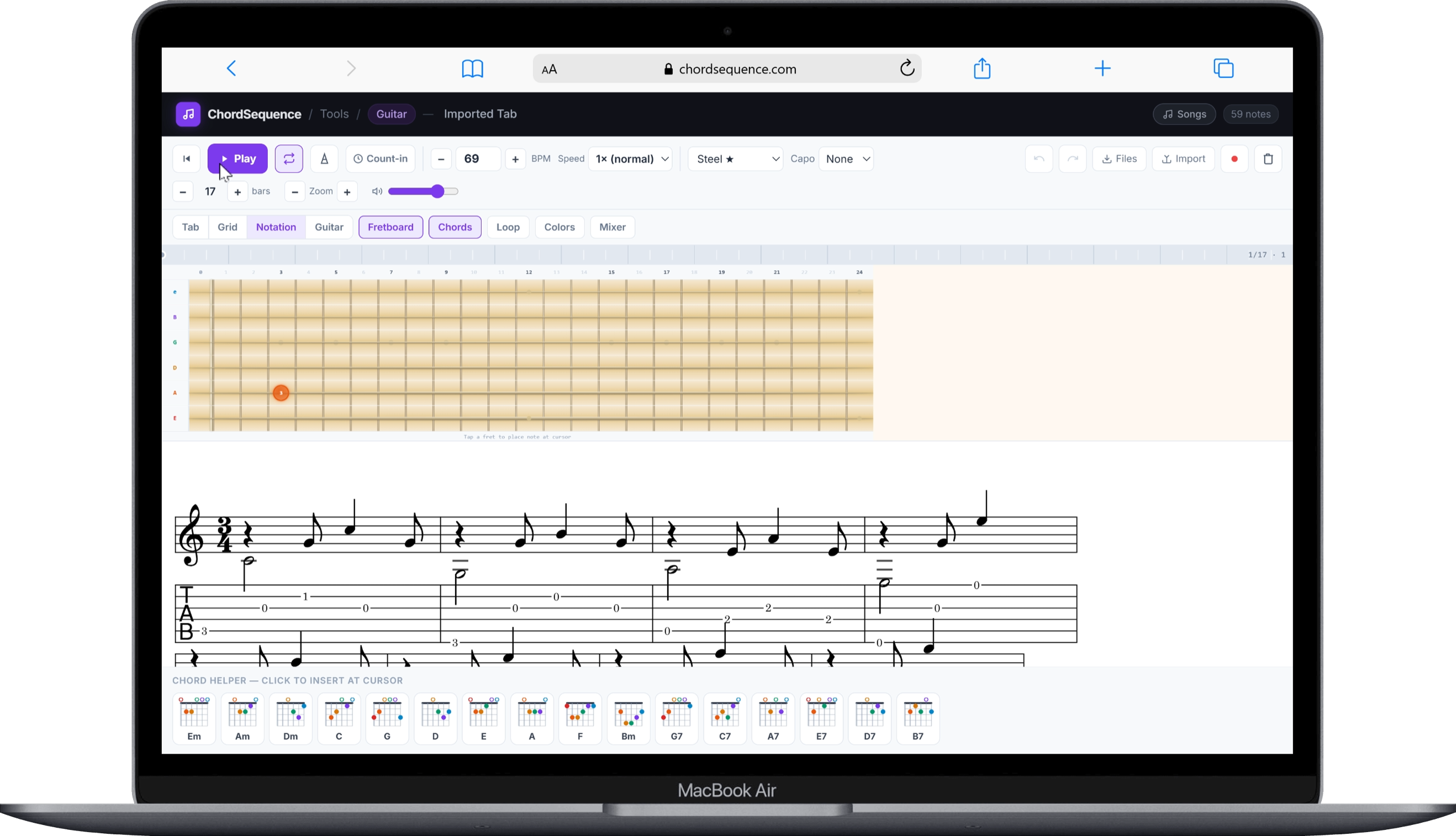Image resolution: width=1456 pixels, height=836 pixels.
Task: Toggle the Colors panel
Action: (x=560, y=227)
